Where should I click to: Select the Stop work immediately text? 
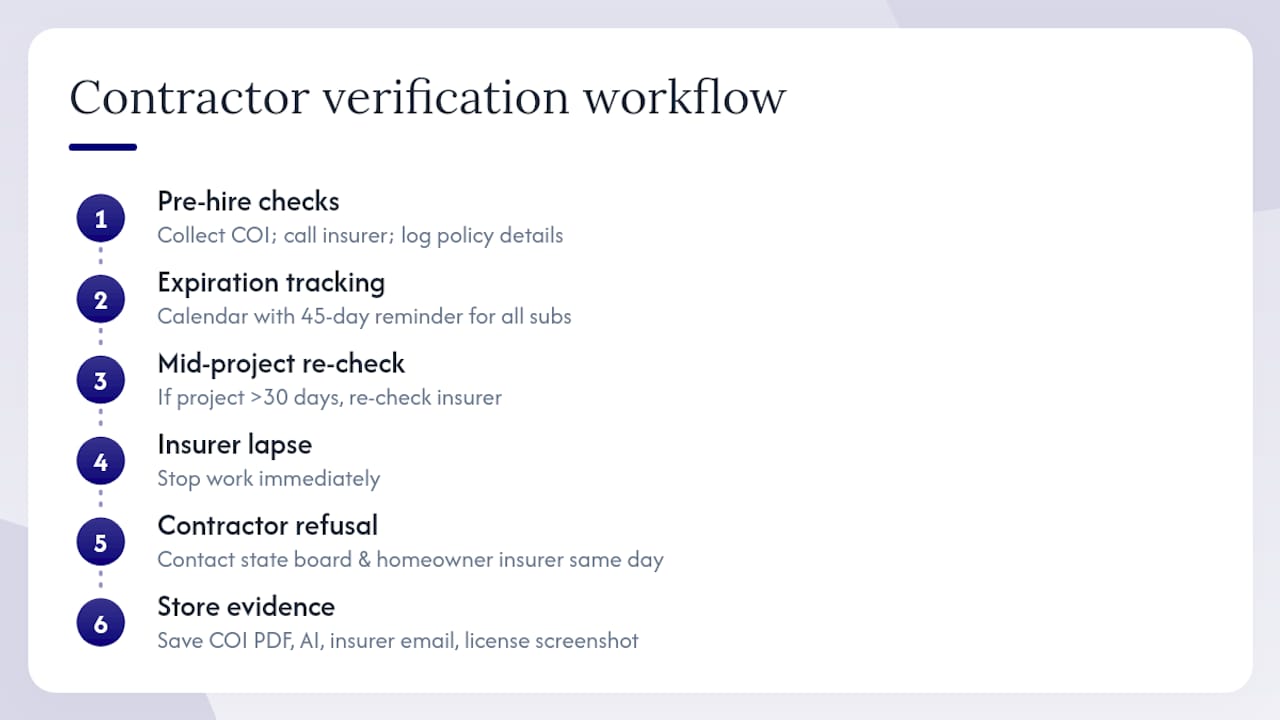point(268,479)
